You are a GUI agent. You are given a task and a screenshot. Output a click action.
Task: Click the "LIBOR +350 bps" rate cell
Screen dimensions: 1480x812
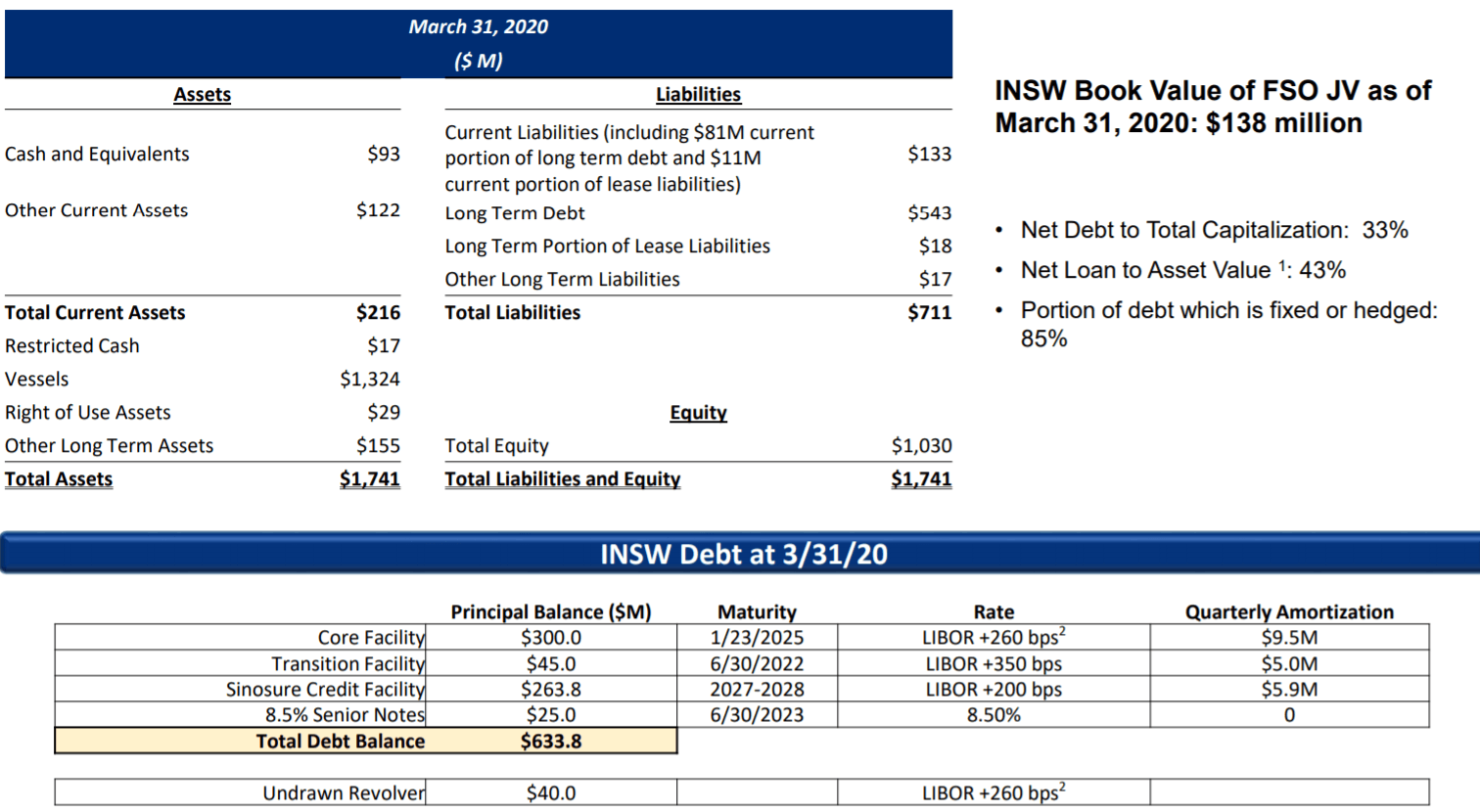994,663
